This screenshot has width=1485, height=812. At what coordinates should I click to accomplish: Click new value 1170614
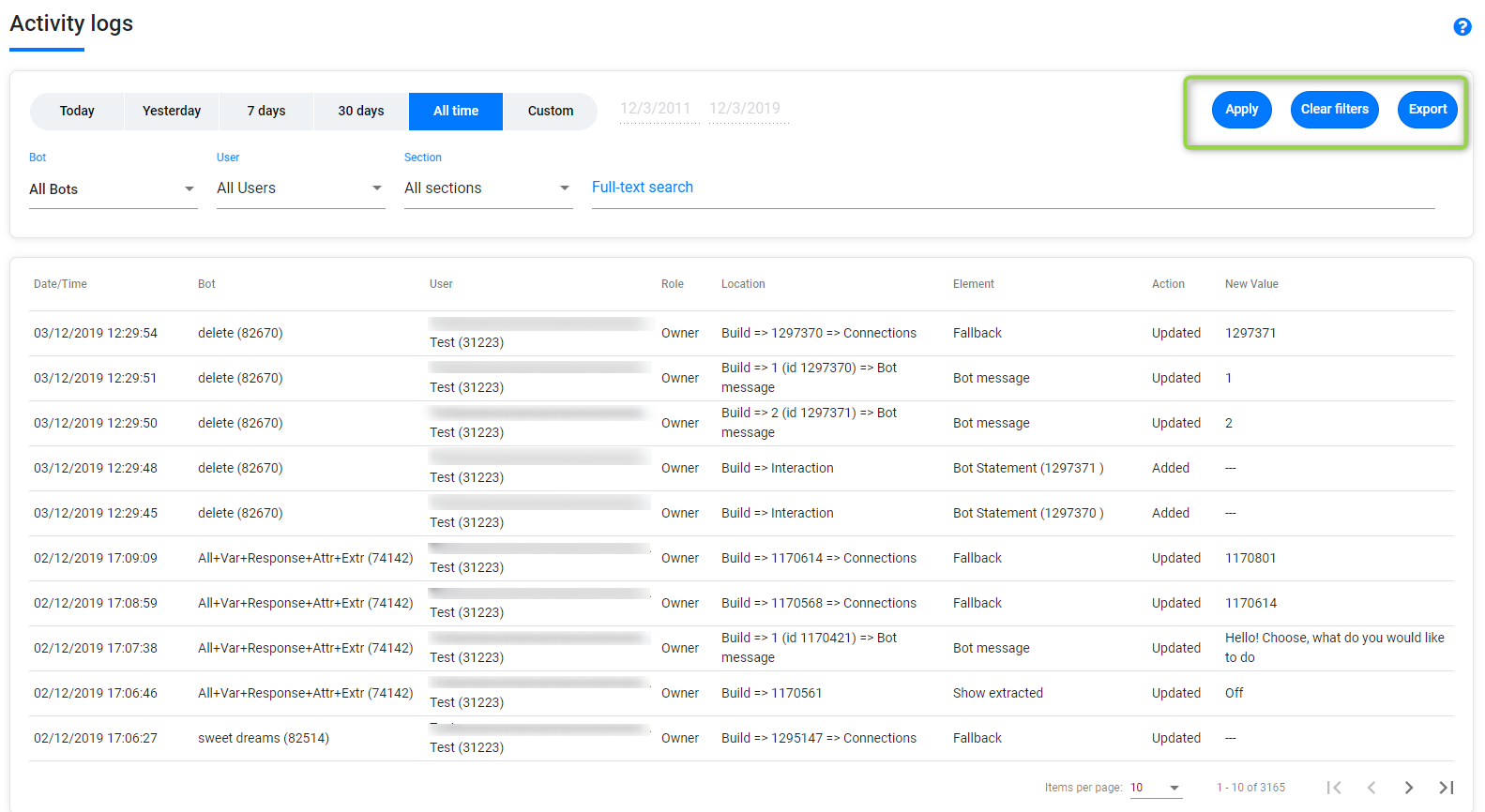1250,603
